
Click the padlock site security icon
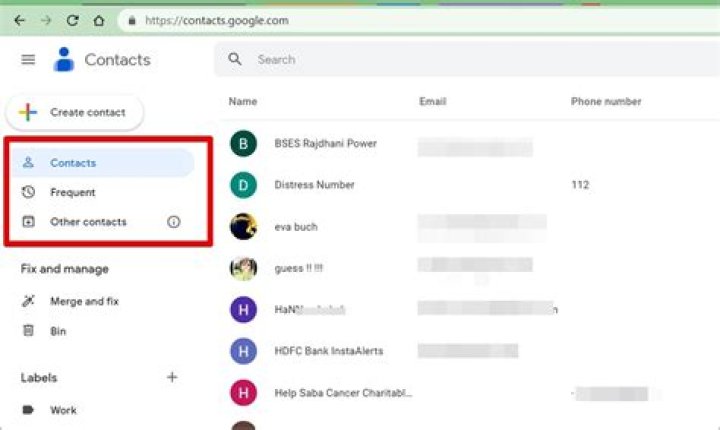(x=132, y=21)
